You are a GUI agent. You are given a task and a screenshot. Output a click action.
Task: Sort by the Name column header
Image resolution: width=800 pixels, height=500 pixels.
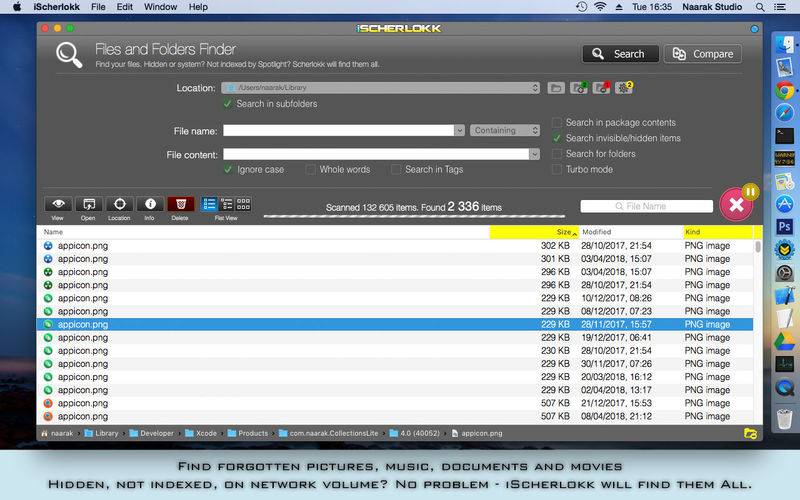click(x=263, y=232)
